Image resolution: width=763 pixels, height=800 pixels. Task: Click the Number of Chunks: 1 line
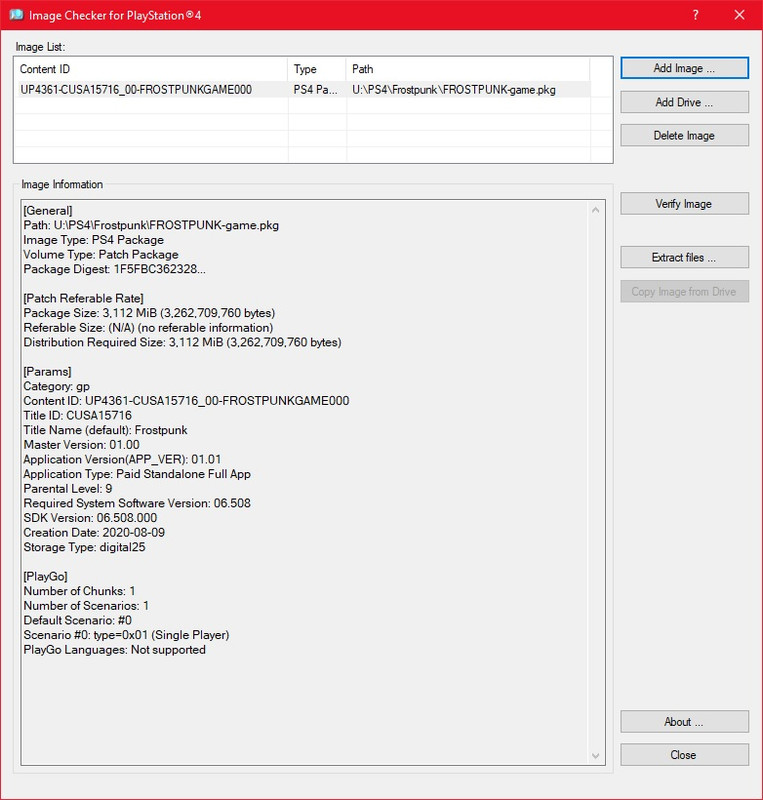(x=79, y=591)
